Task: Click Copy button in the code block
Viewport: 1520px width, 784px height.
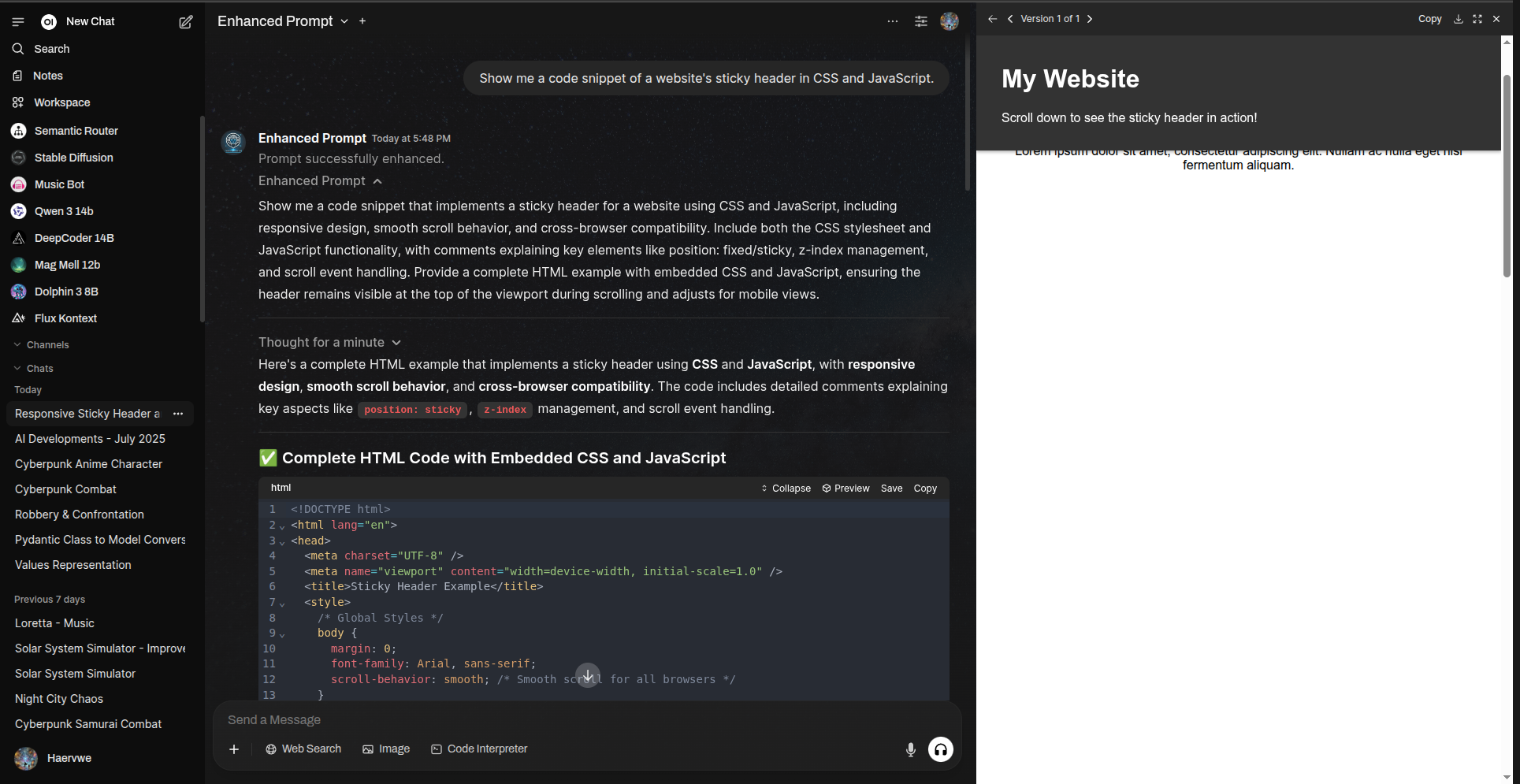Action: coord(925,489)
